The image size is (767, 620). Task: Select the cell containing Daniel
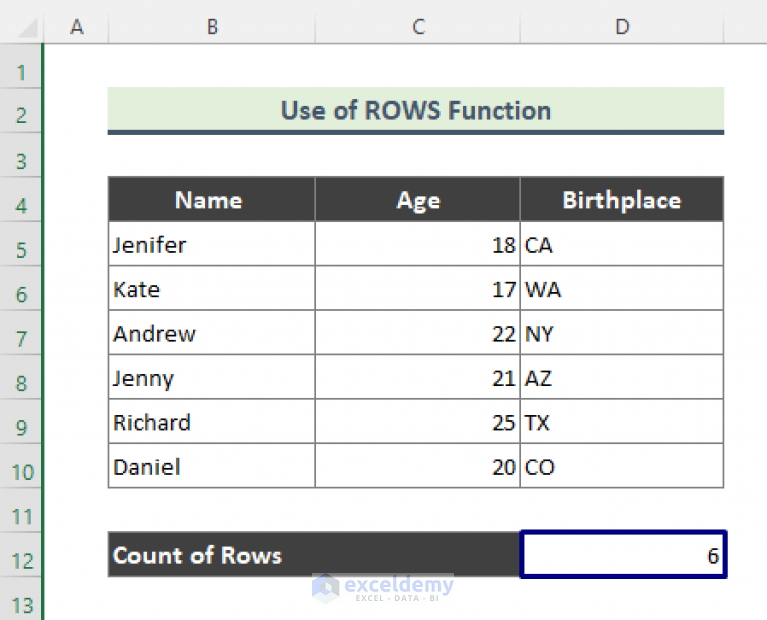tap(211, 466)
